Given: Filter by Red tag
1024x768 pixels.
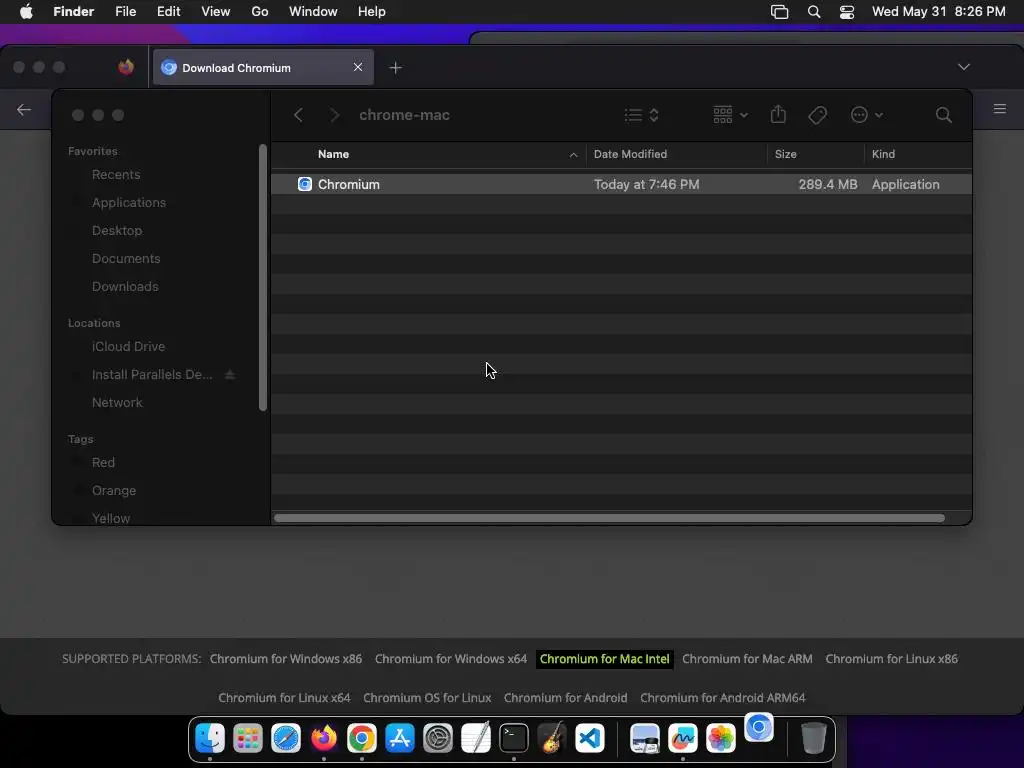Looking at the screenshot, I should 103,462.
